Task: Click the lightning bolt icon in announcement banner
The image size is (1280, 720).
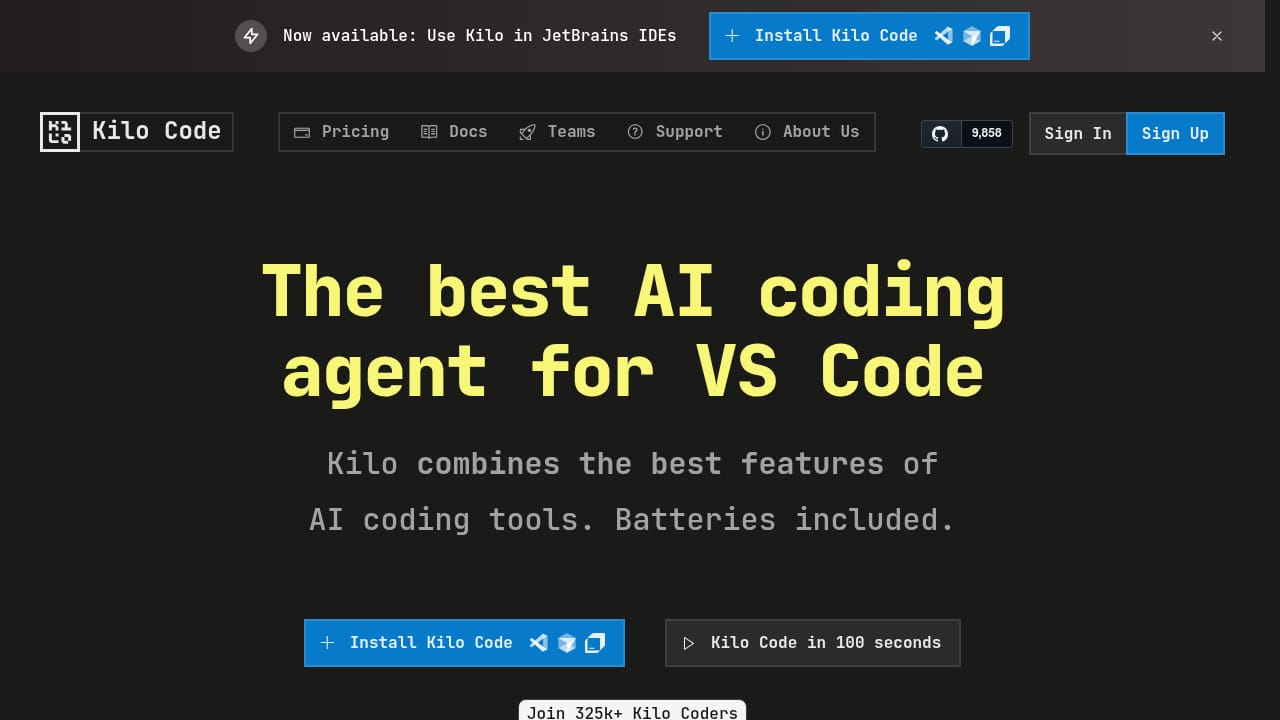Action: point(251,36)
